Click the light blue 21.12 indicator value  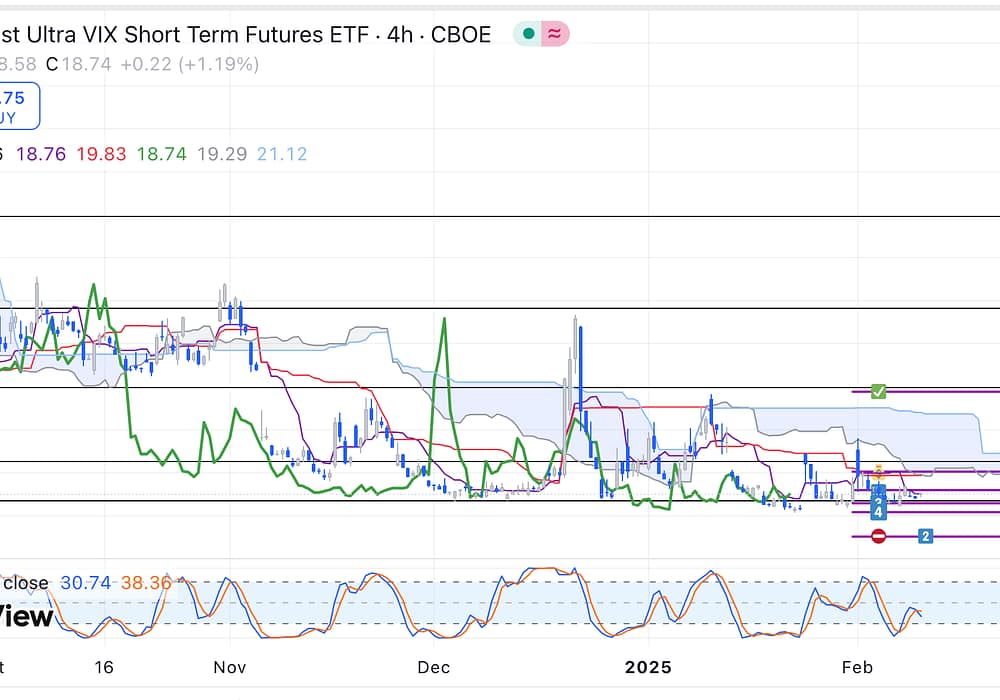(281, 154)
